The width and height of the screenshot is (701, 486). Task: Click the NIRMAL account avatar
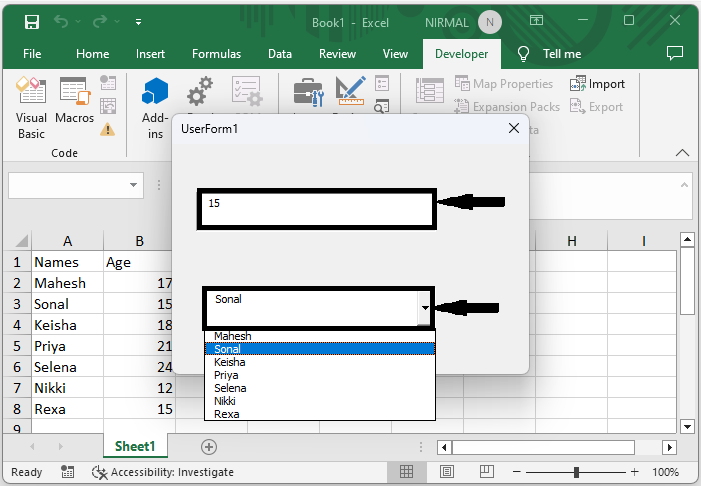pos(490,22)
